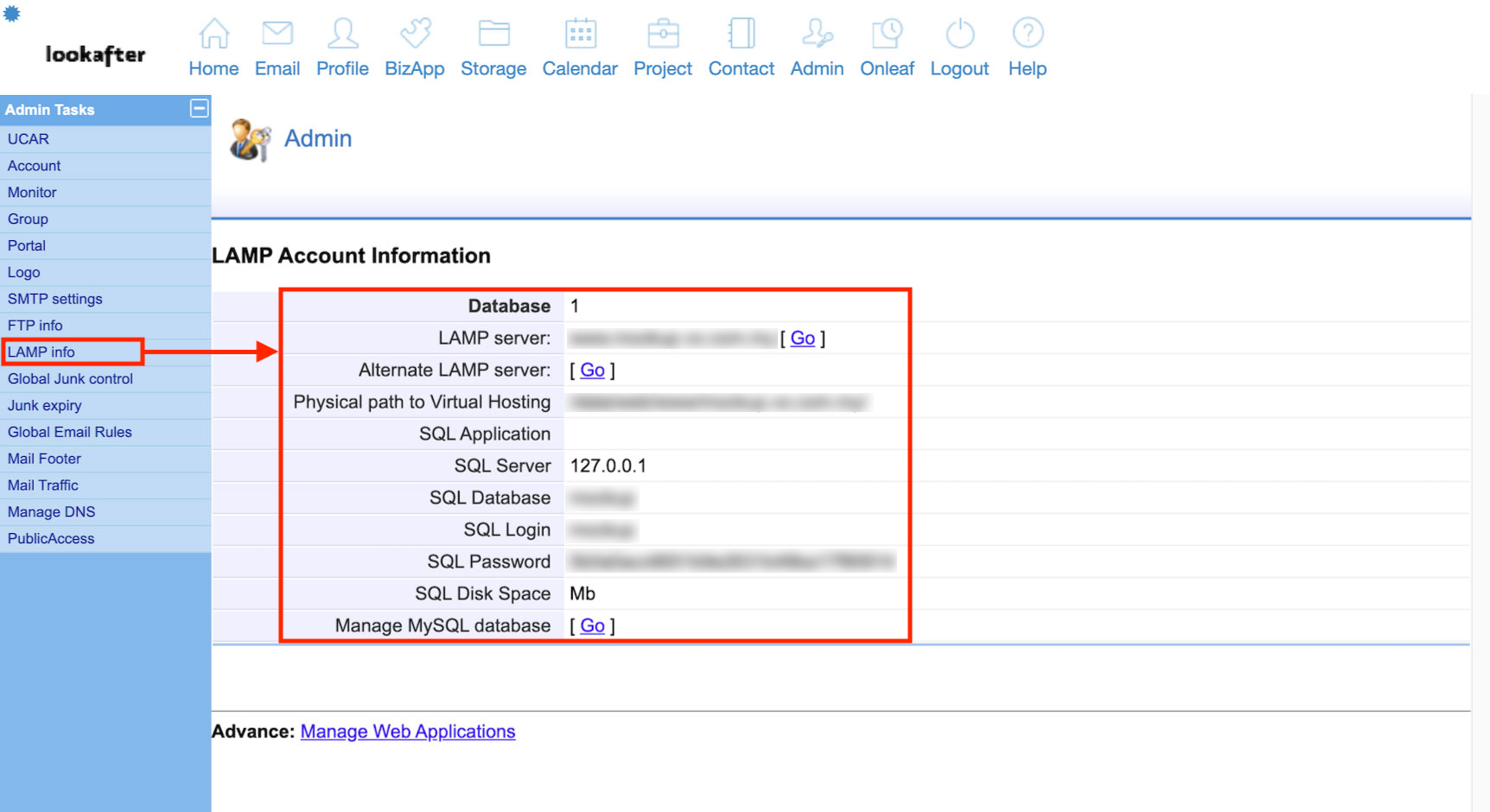Open Storage via the folder icon
Image resolution: width=1490 pixels, height=812 pixels.
[493, 34]
